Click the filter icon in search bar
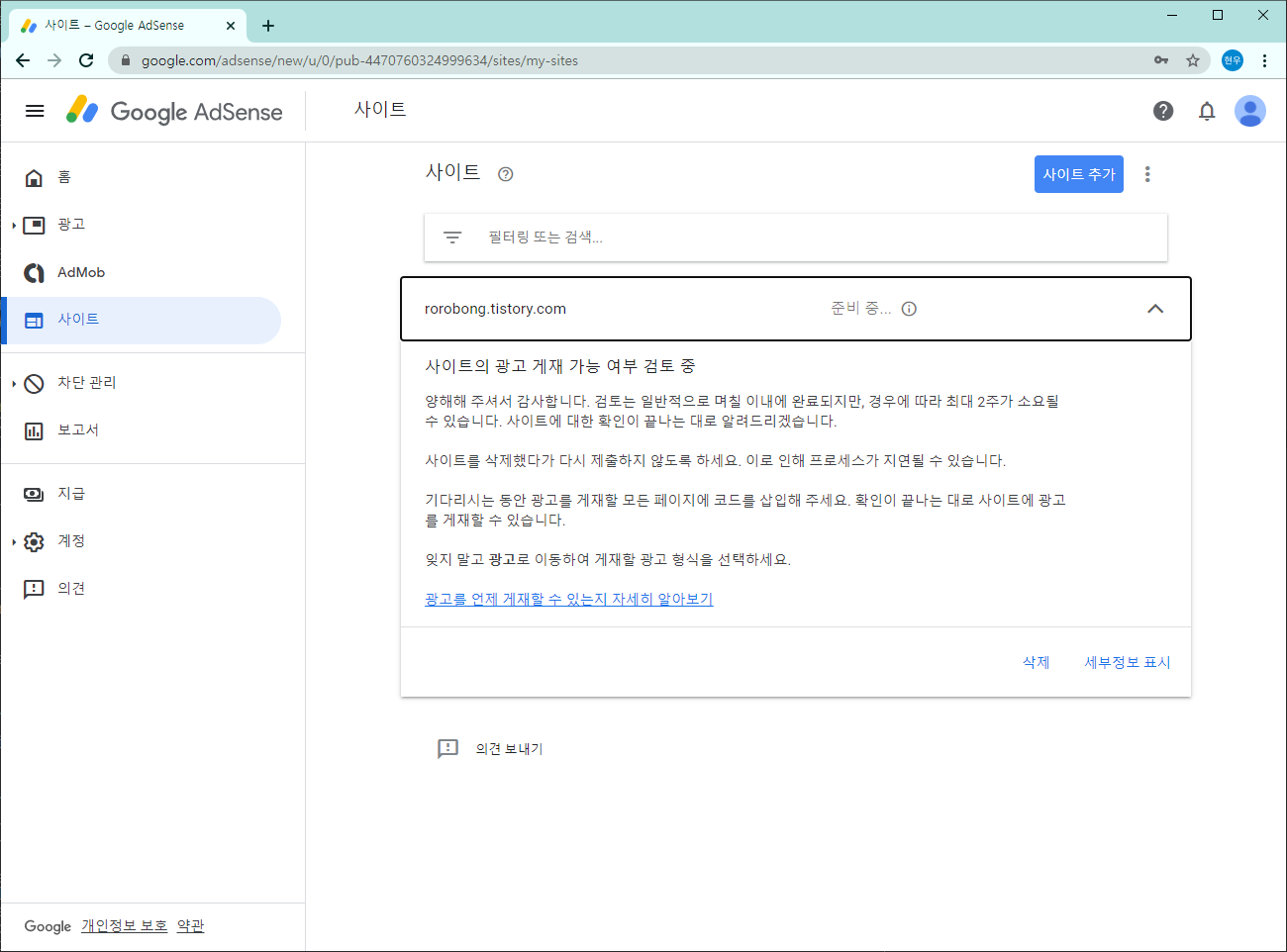The height and width of the screenshot is (952, 1287). 452,238
